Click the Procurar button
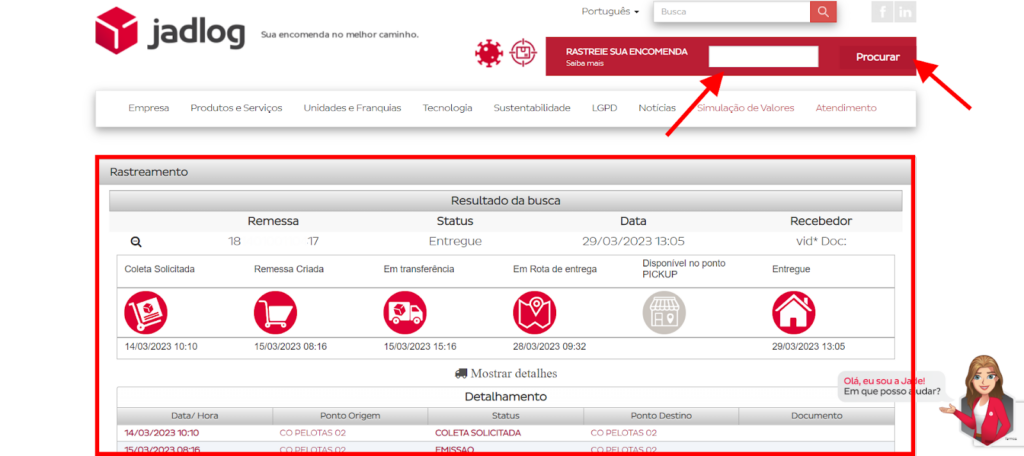1024x456 pixels. [x=878, y=57]
